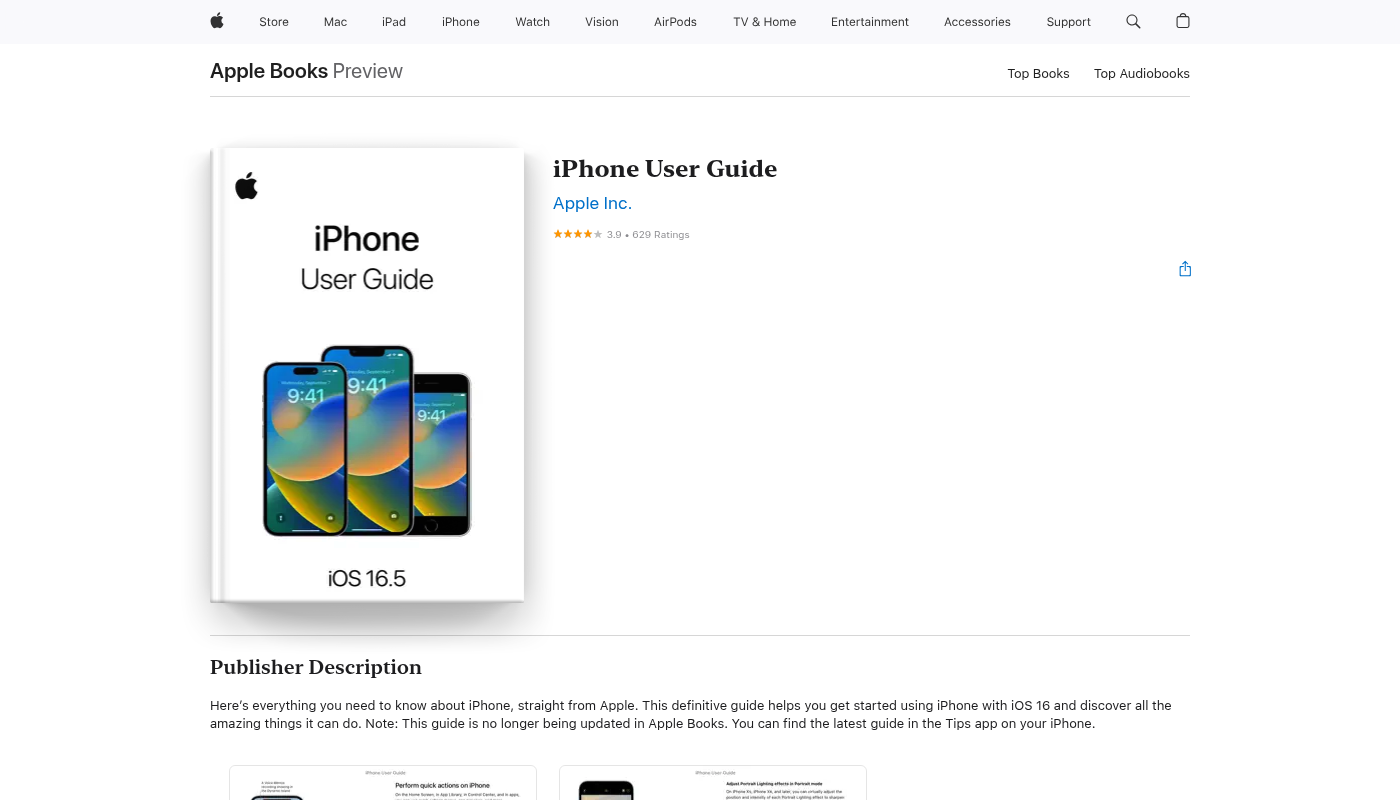This screenshot has height=800, width=1400.
Task: Click the iPhone User Guide book cover
Action: pyautogui.click(x=367, y=375)
